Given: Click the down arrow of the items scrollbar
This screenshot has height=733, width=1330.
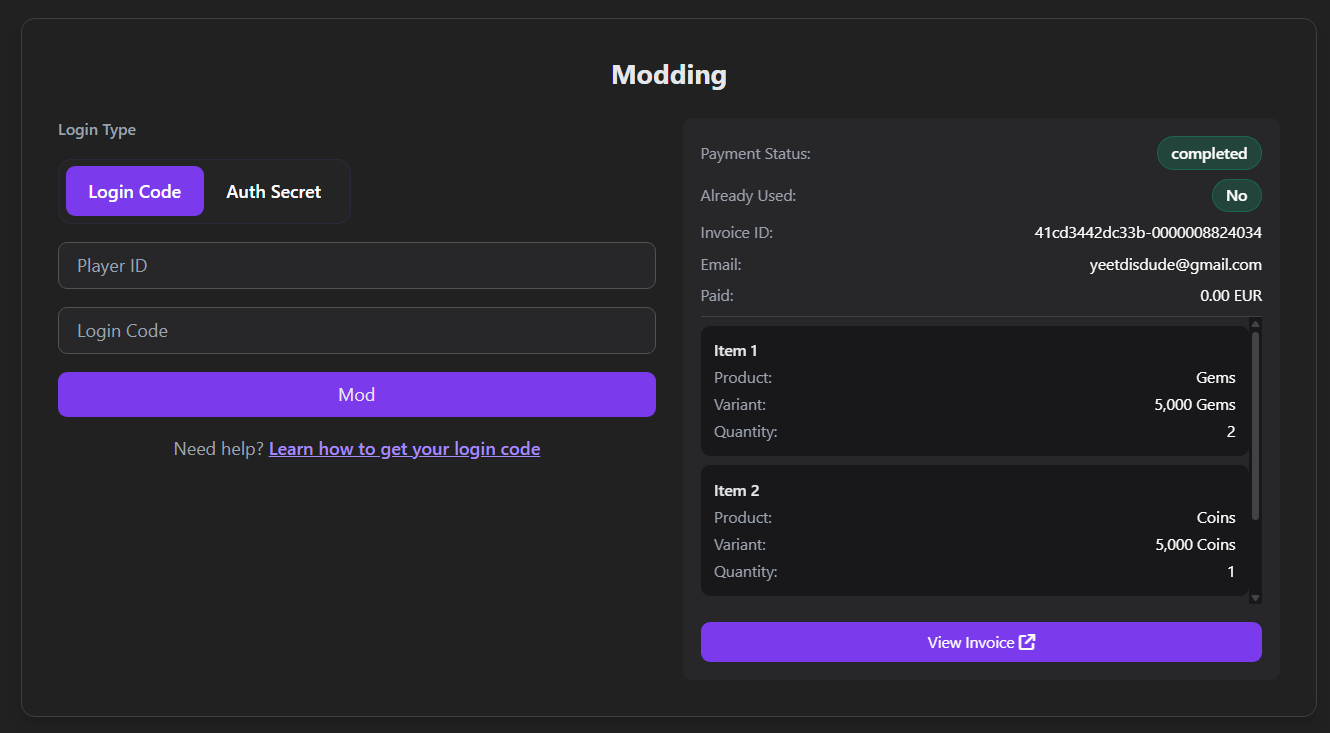Looking at the screenshot, I should 1255,598.
